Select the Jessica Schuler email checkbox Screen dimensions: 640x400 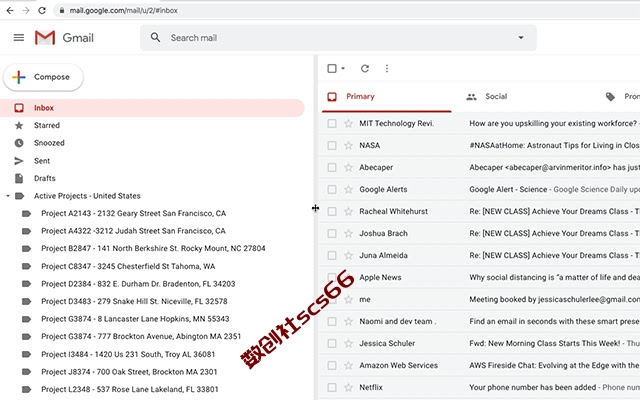pyautogui.click(x=332, y=344)
